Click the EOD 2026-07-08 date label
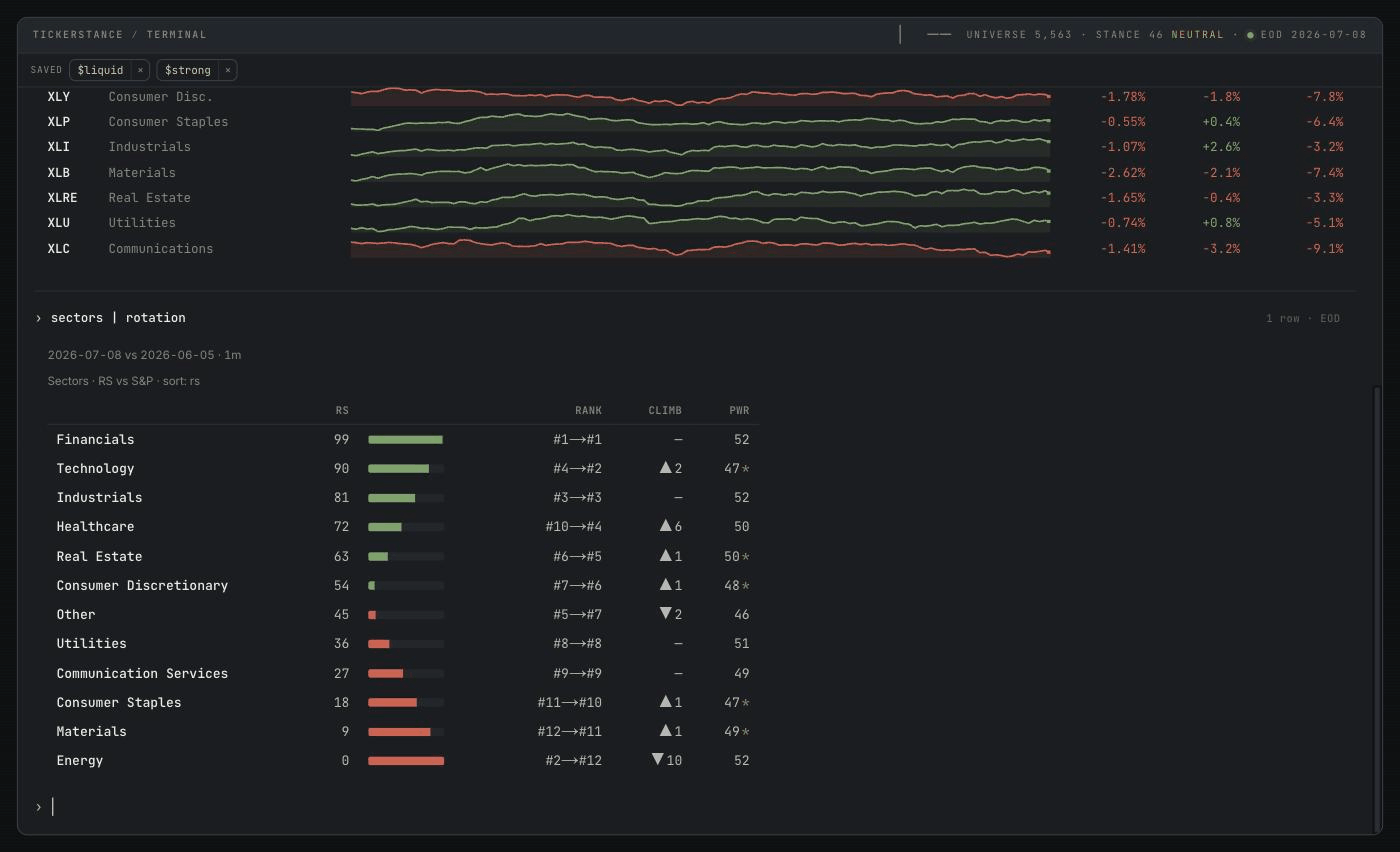Image resolution: width=1400 pixels, height=852 pixels. [x=1313, y=35]
